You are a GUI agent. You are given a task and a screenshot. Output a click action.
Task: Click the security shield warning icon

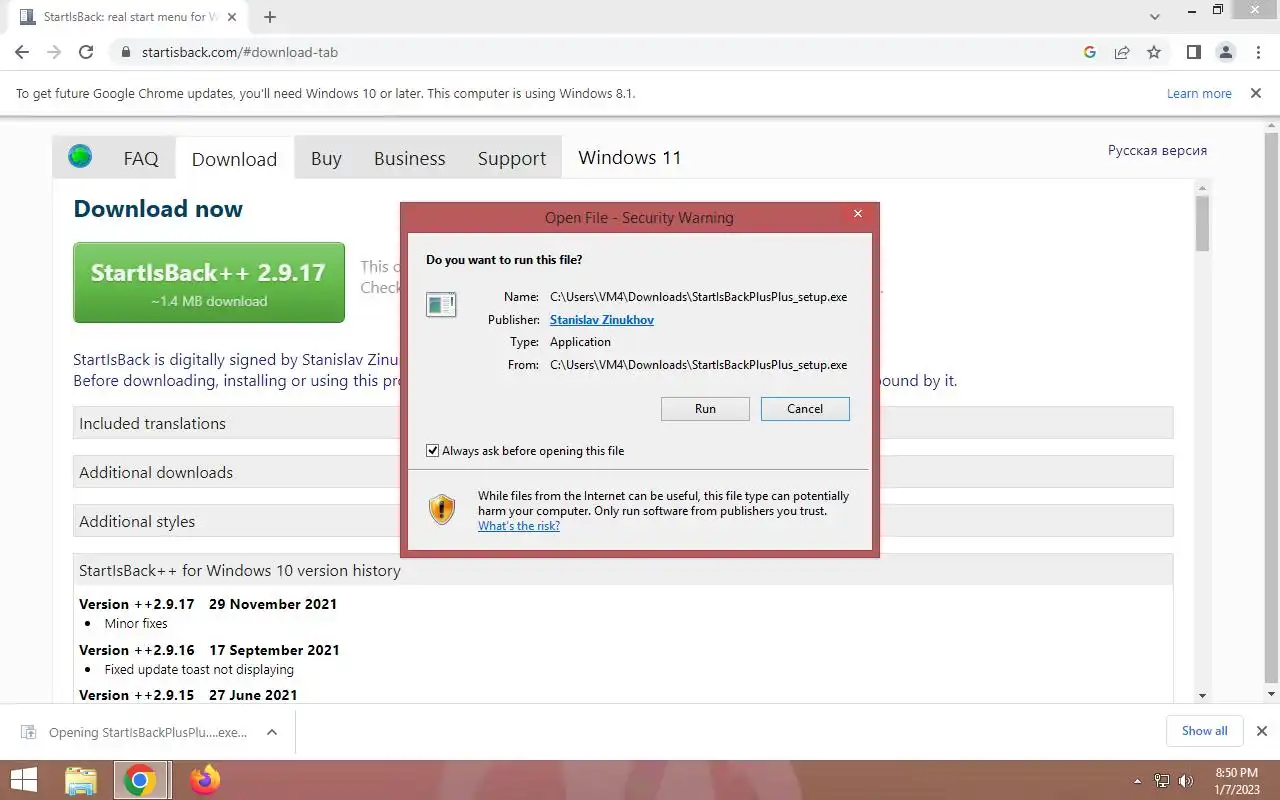point(442,509)
